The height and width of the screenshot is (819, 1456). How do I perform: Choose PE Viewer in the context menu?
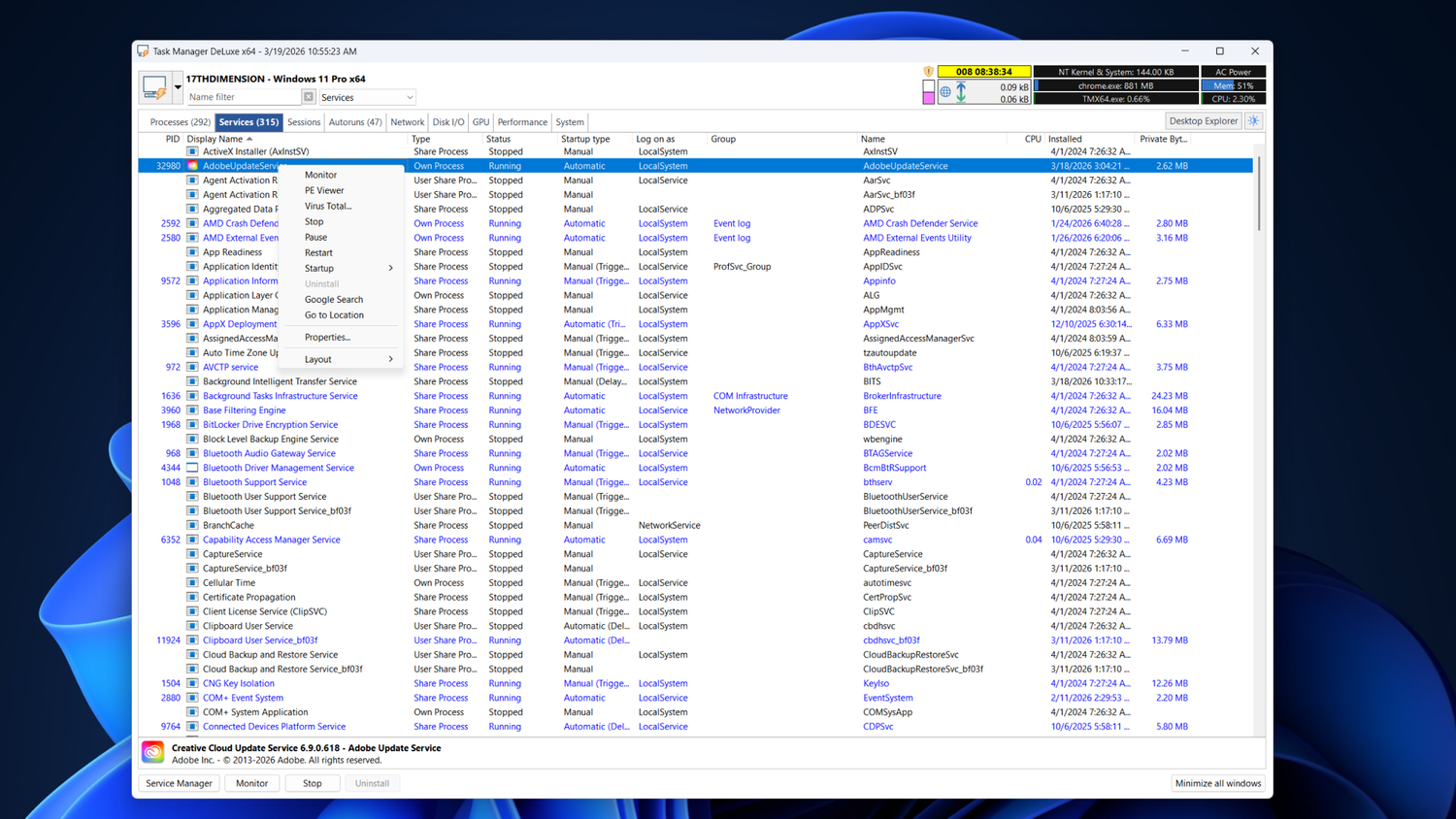(x=341, y=190)
